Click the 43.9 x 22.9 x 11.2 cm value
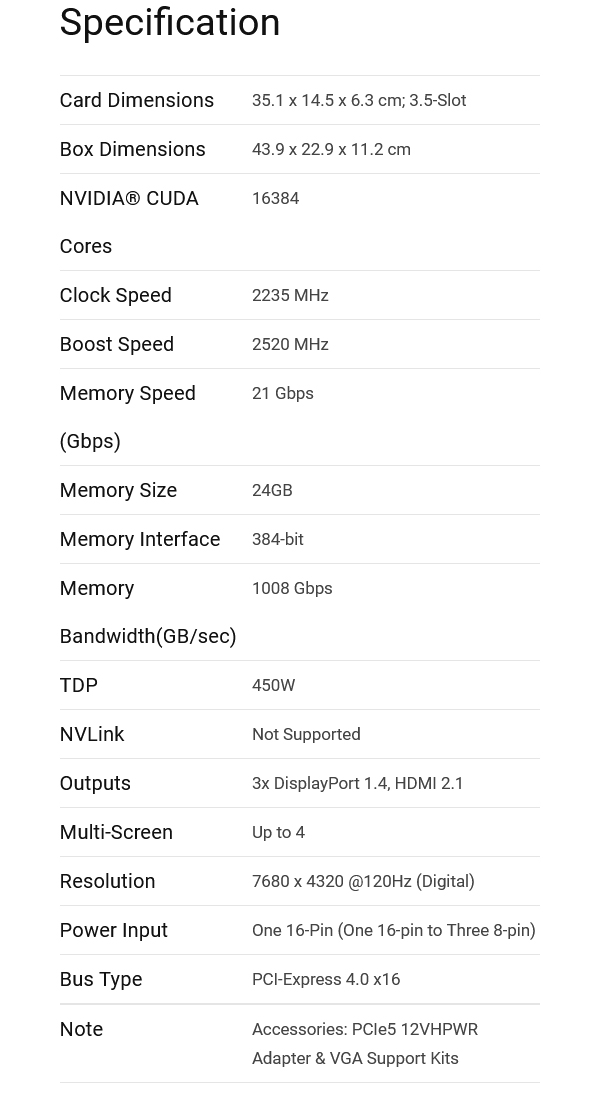The width and height of the screenshot is (600, 1110). coord(331,149)
